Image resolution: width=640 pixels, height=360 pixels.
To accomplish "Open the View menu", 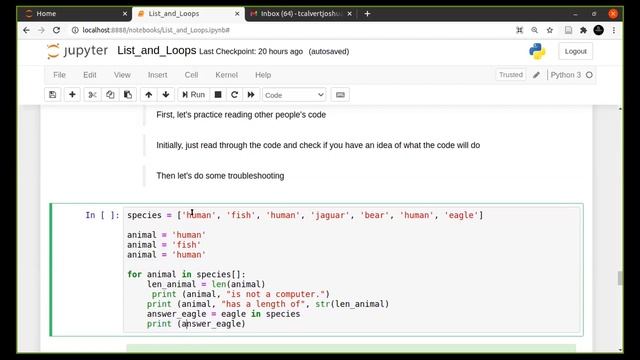I will pyautogui.click(x=122, y=75).
